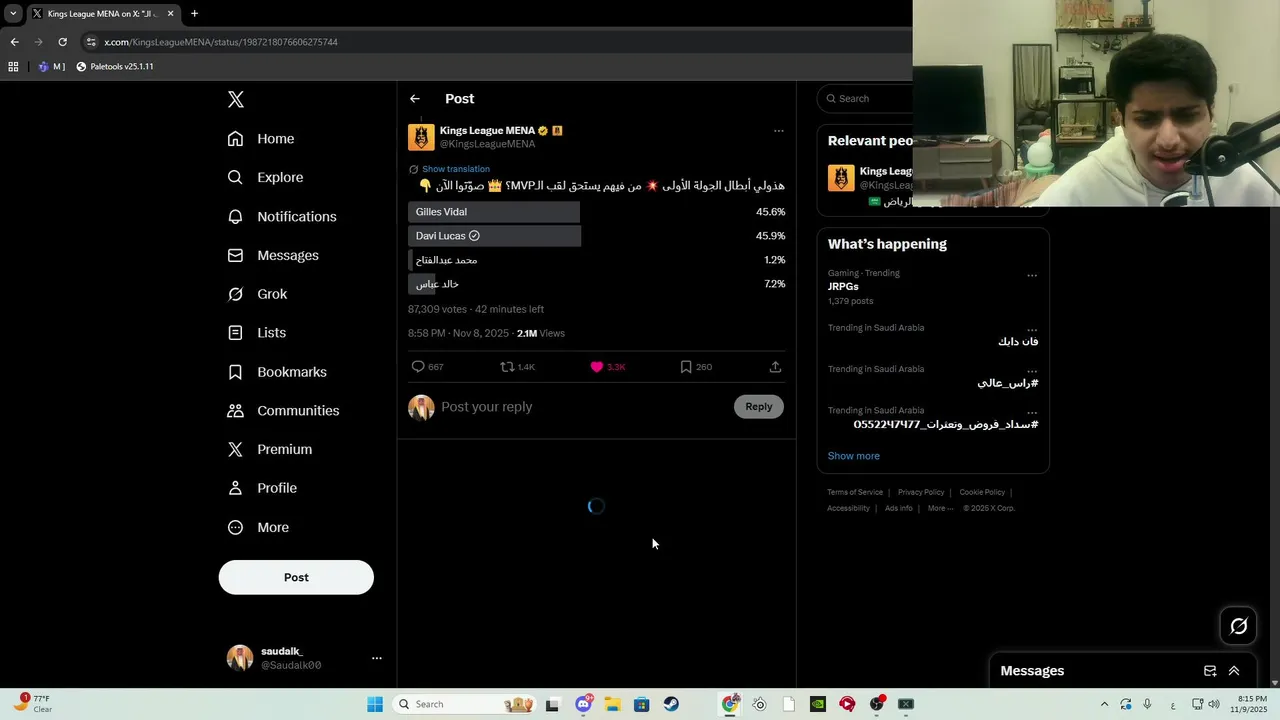Open the tab search dropdown
Image resolution: width=1280 pixels, height=720 pixels.
point(13,14)
